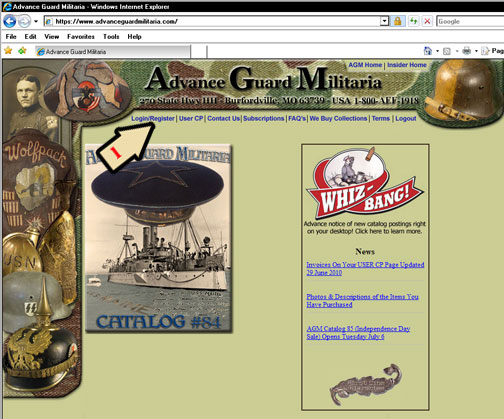Go back with the browser Back arrow
The width and height of the screenshot is (504, 419).
tap(10, 22)
